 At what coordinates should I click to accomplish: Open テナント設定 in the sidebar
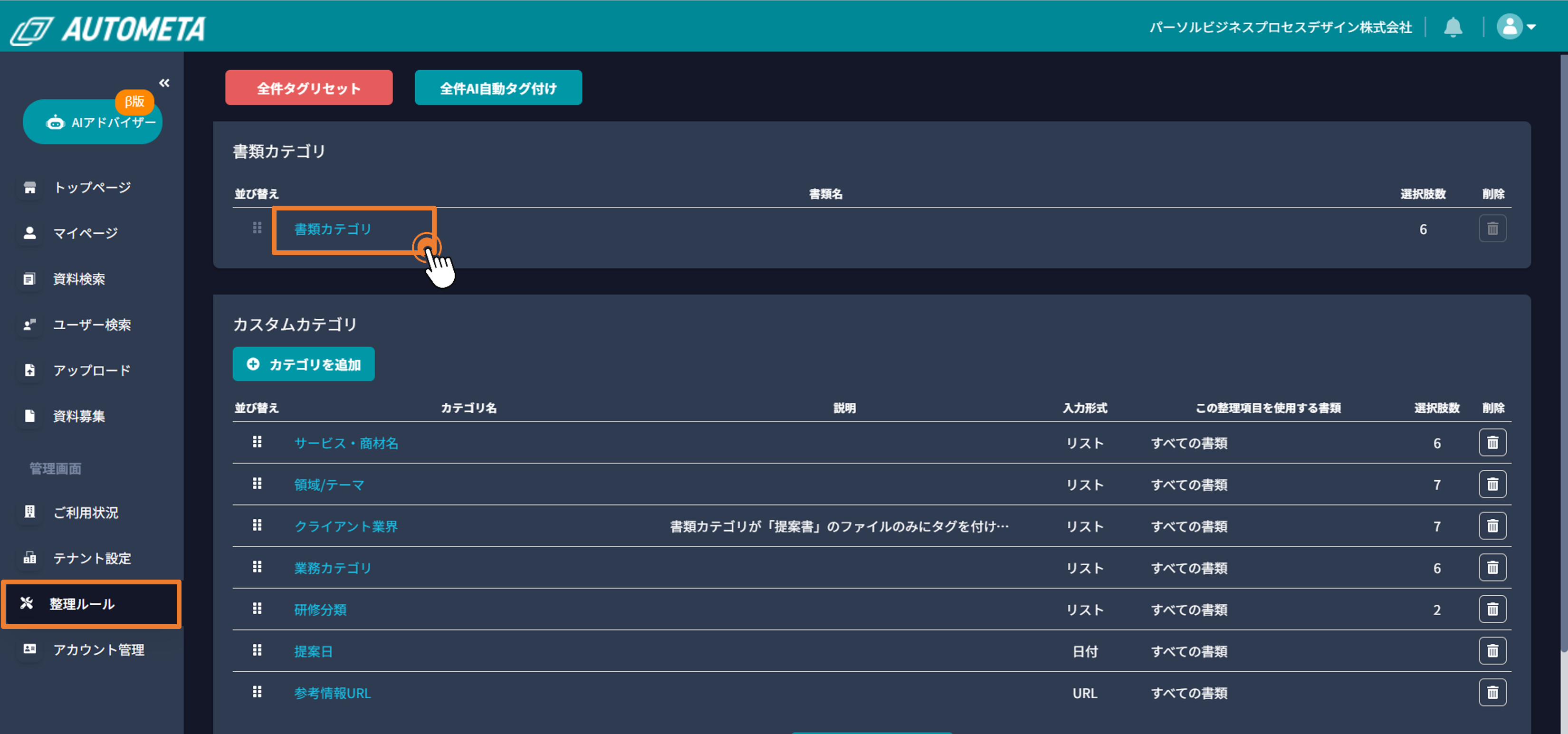[x=92, y=558]
